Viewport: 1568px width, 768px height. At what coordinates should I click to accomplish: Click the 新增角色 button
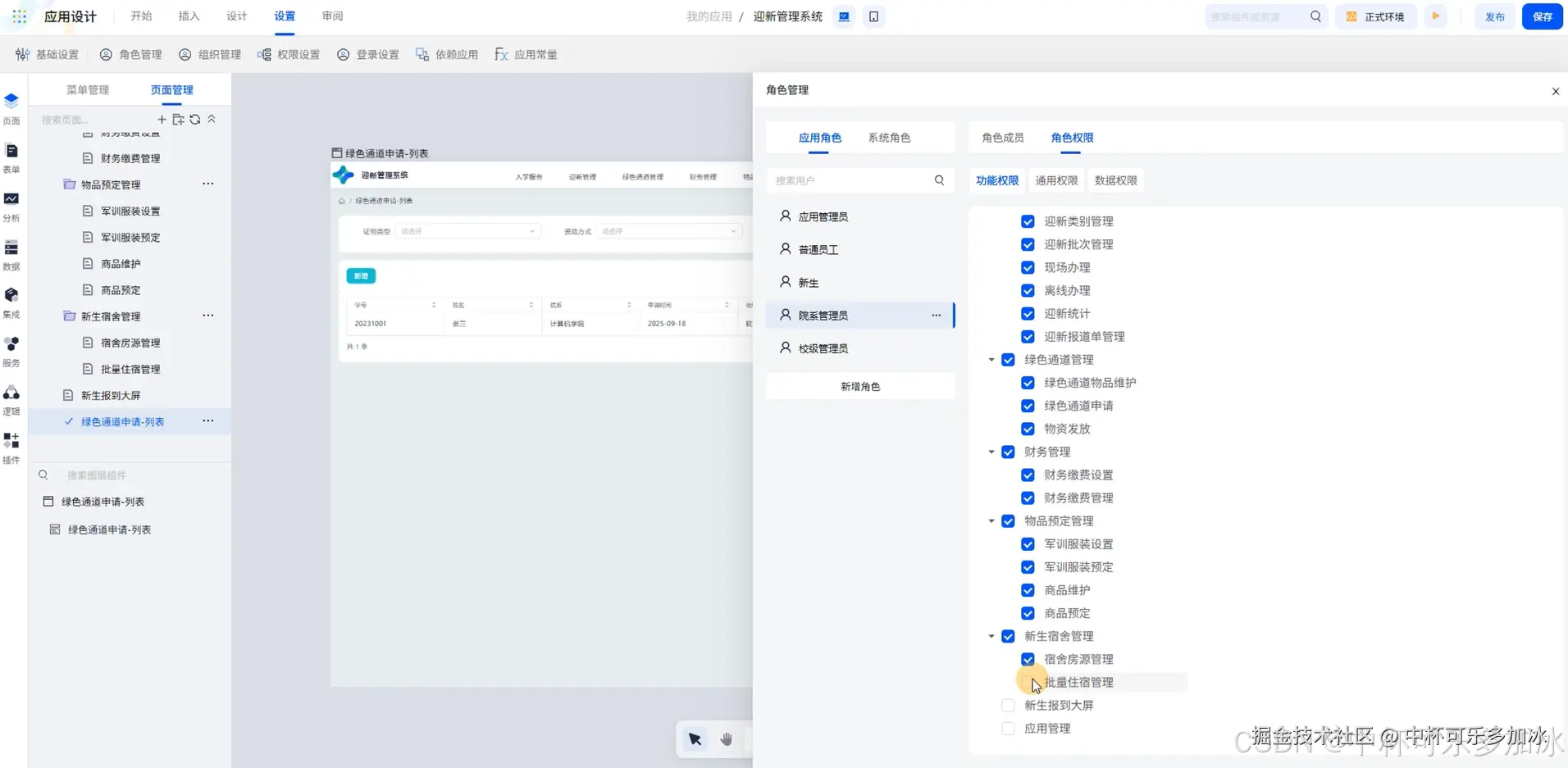[x=860, y=385]
